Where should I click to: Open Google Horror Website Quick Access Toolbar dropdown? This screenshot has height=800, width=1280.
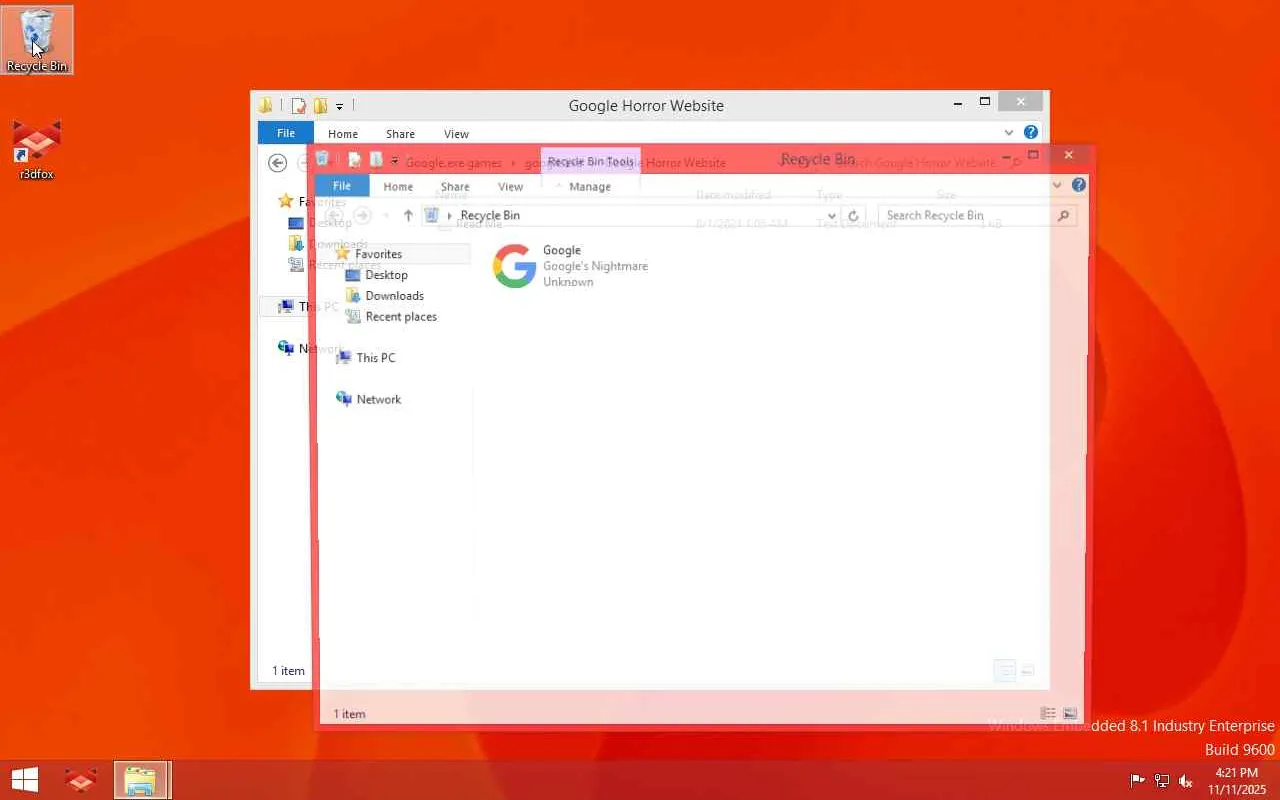[x=340, y=106]
